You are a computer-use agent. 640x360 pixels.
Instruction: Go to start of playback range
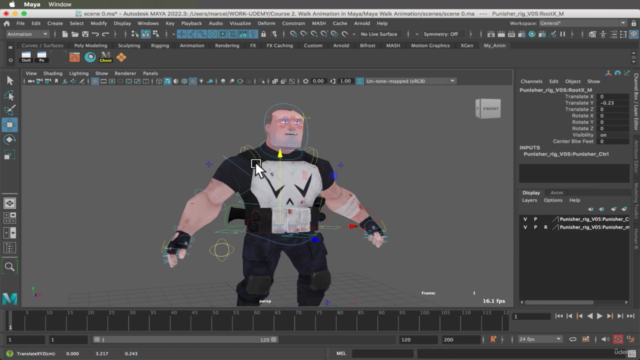(559, 316)
